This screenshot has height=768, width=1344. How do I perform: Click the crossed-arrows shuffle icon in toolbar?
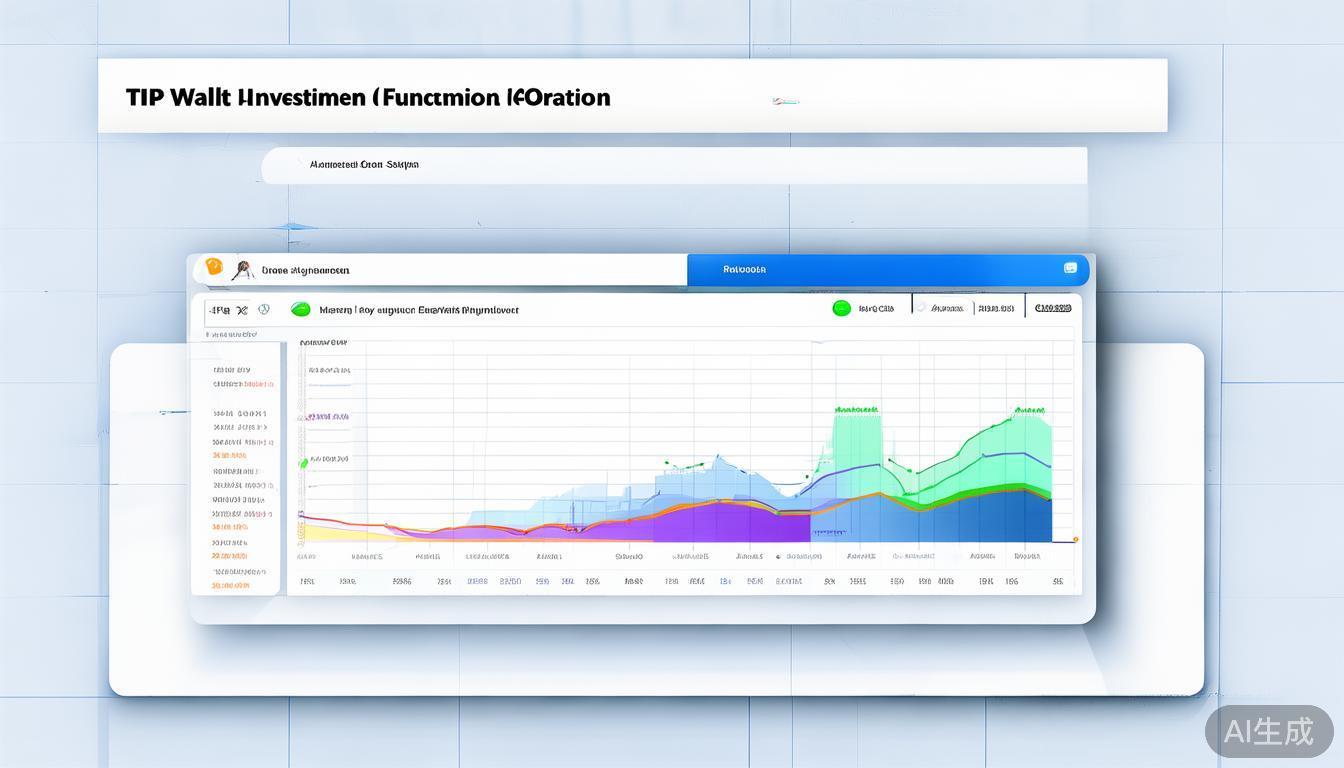click(x=241, y=310)
